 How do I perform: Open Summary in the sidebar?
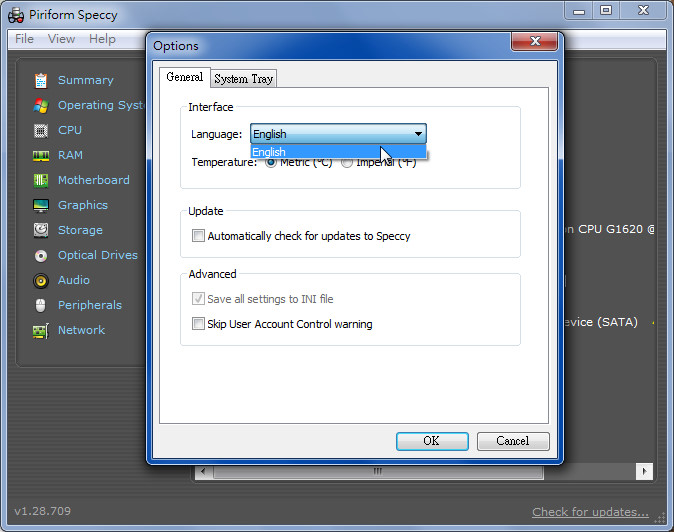point(86,80)
